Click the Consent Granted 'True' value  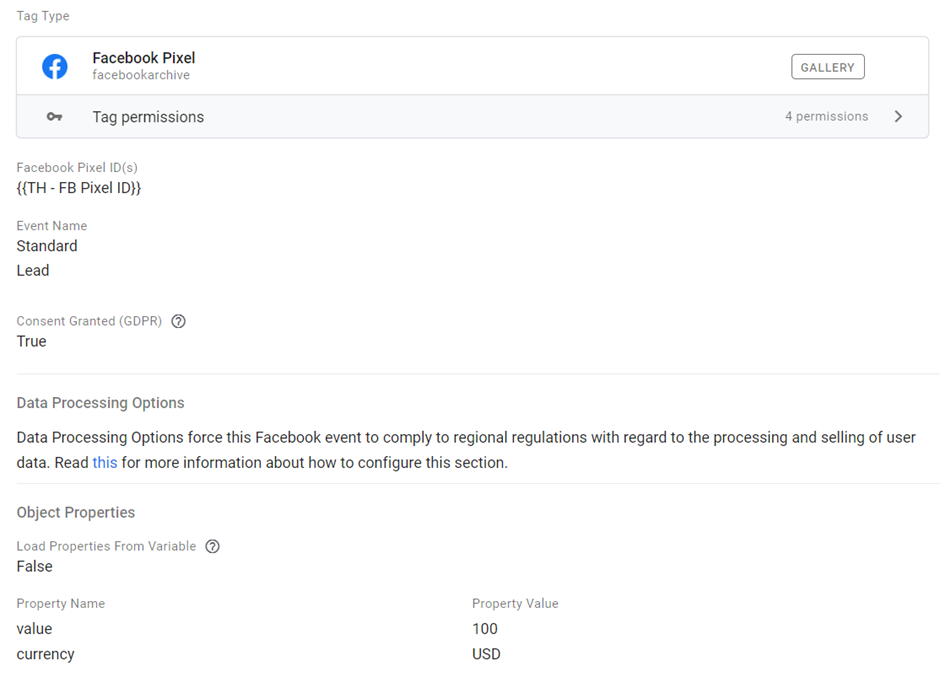coord(32,342)
